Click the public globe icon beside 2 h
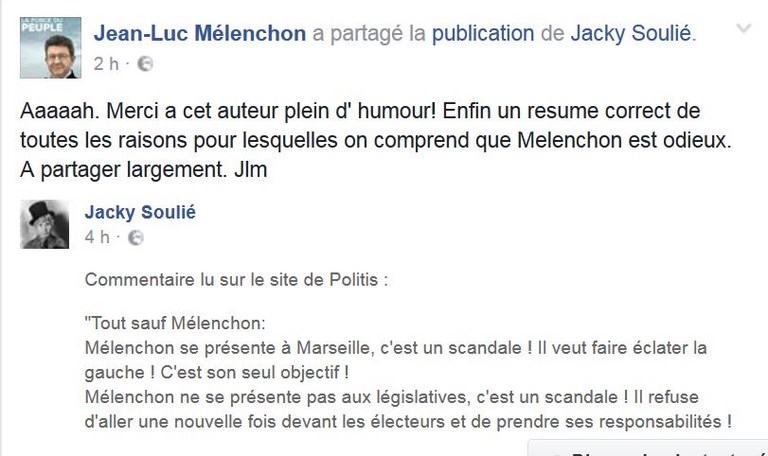 (x=145, y=64)
